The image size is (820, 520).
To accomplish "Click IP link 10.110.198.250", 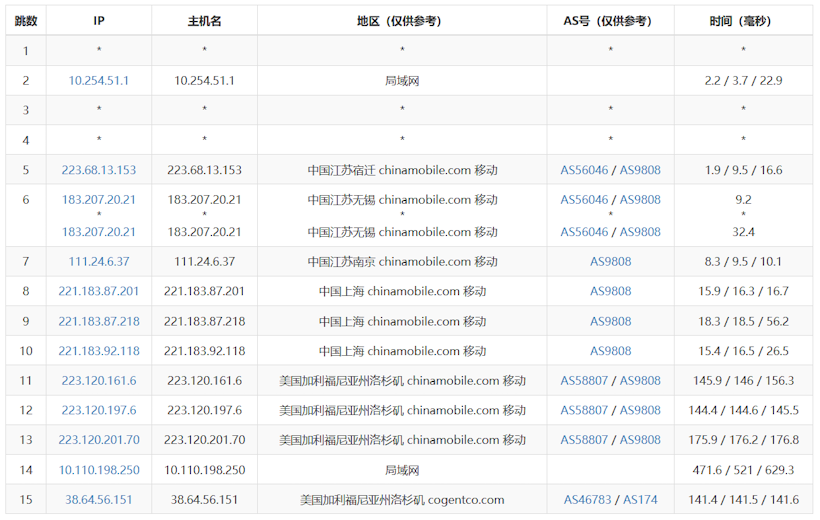I will coord(99,470).
